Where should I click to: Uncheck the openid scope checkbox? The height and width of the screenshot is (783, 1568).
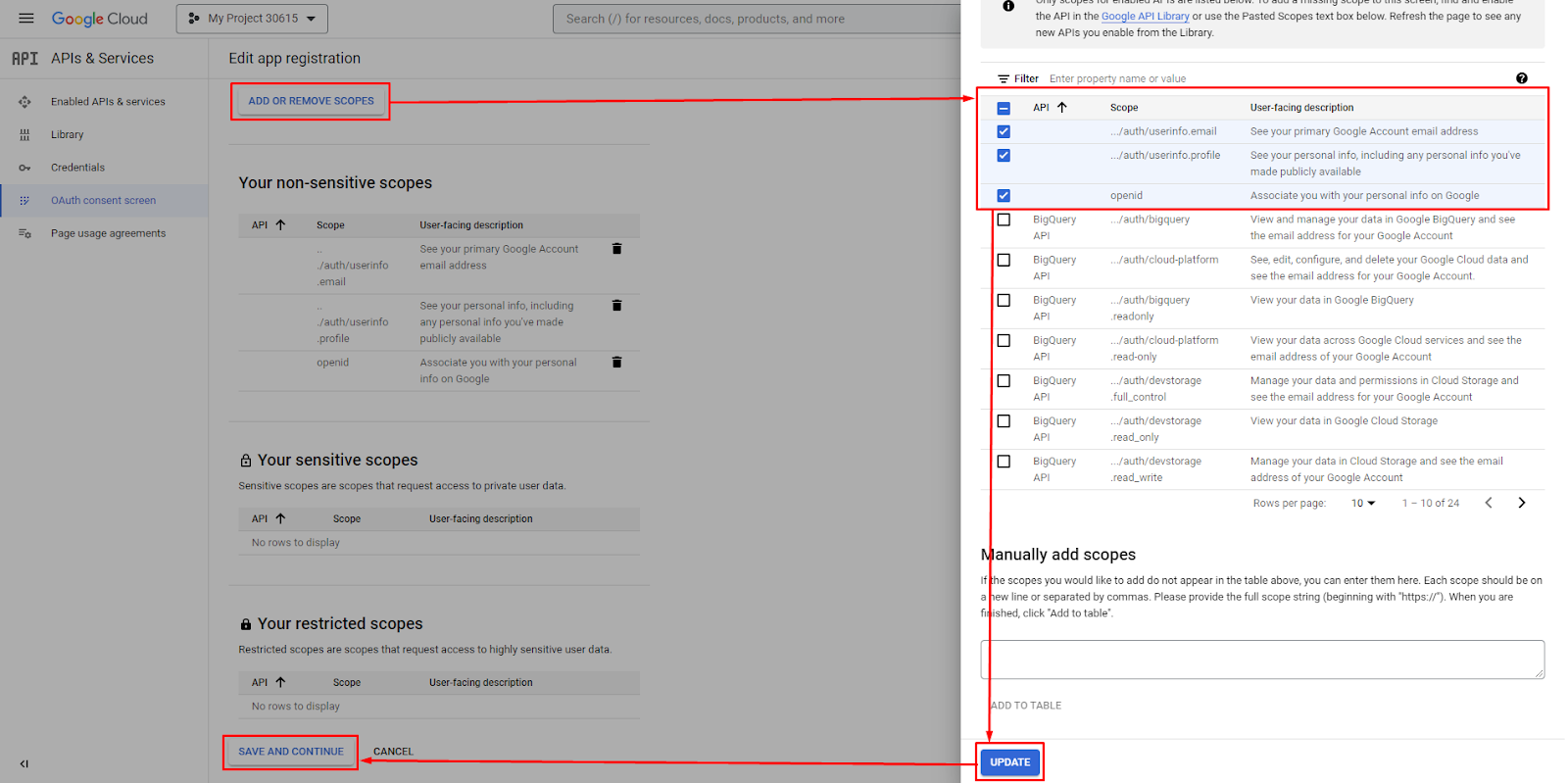coord(1004,196)
